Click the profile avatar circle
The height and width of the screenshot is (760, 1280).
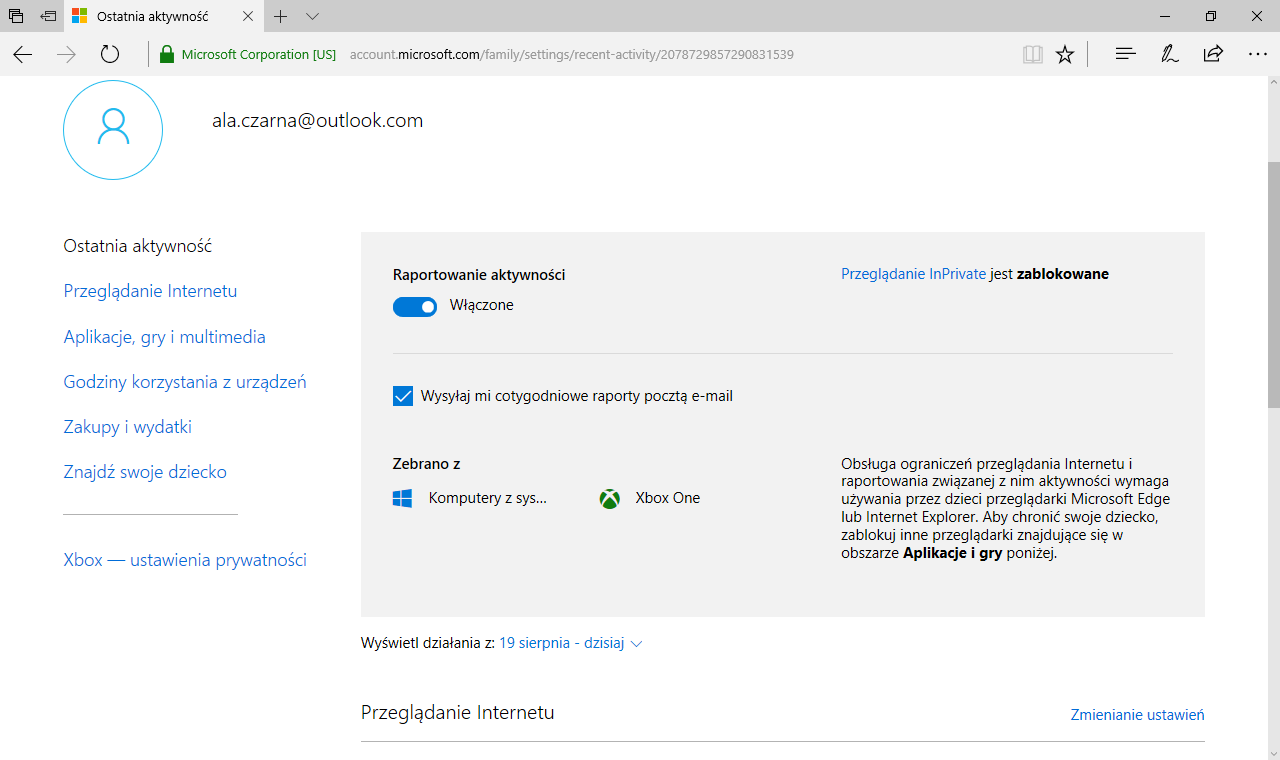pos(113,130)
